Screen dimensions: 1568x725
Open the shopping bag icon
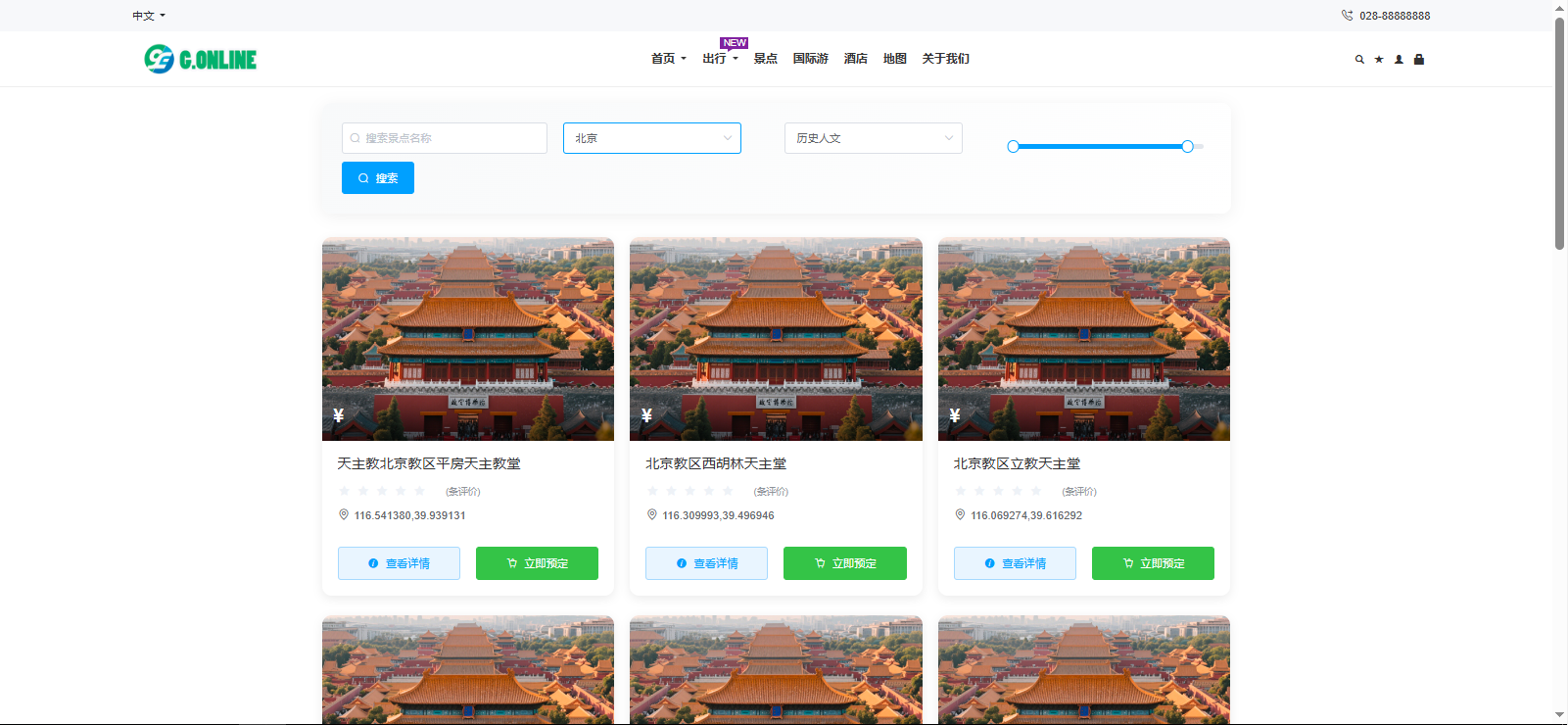(1419, 60)
